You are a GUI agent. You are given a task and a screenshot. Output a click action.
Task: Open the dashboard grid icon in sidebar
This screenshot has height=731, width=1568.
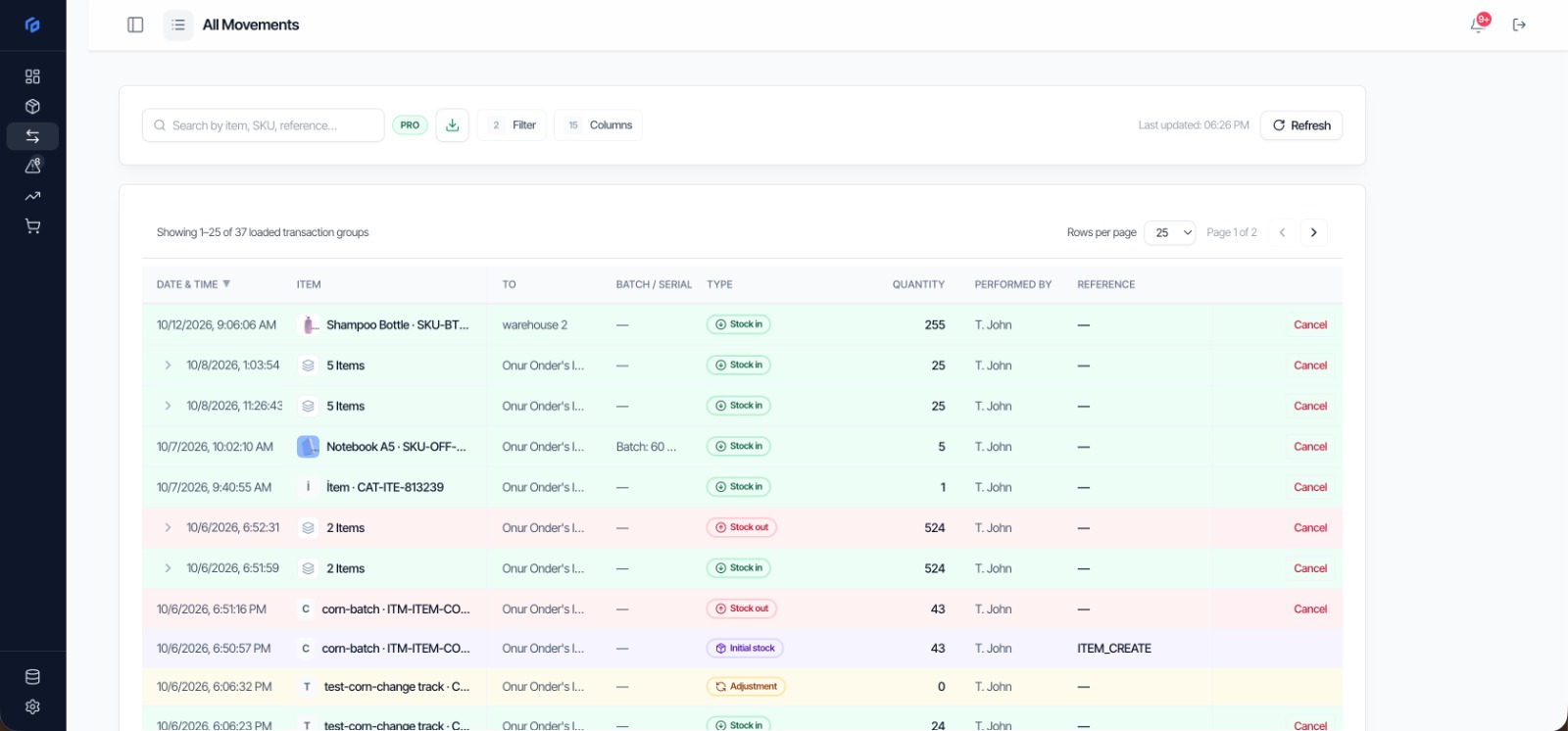(x=32, y=76)
